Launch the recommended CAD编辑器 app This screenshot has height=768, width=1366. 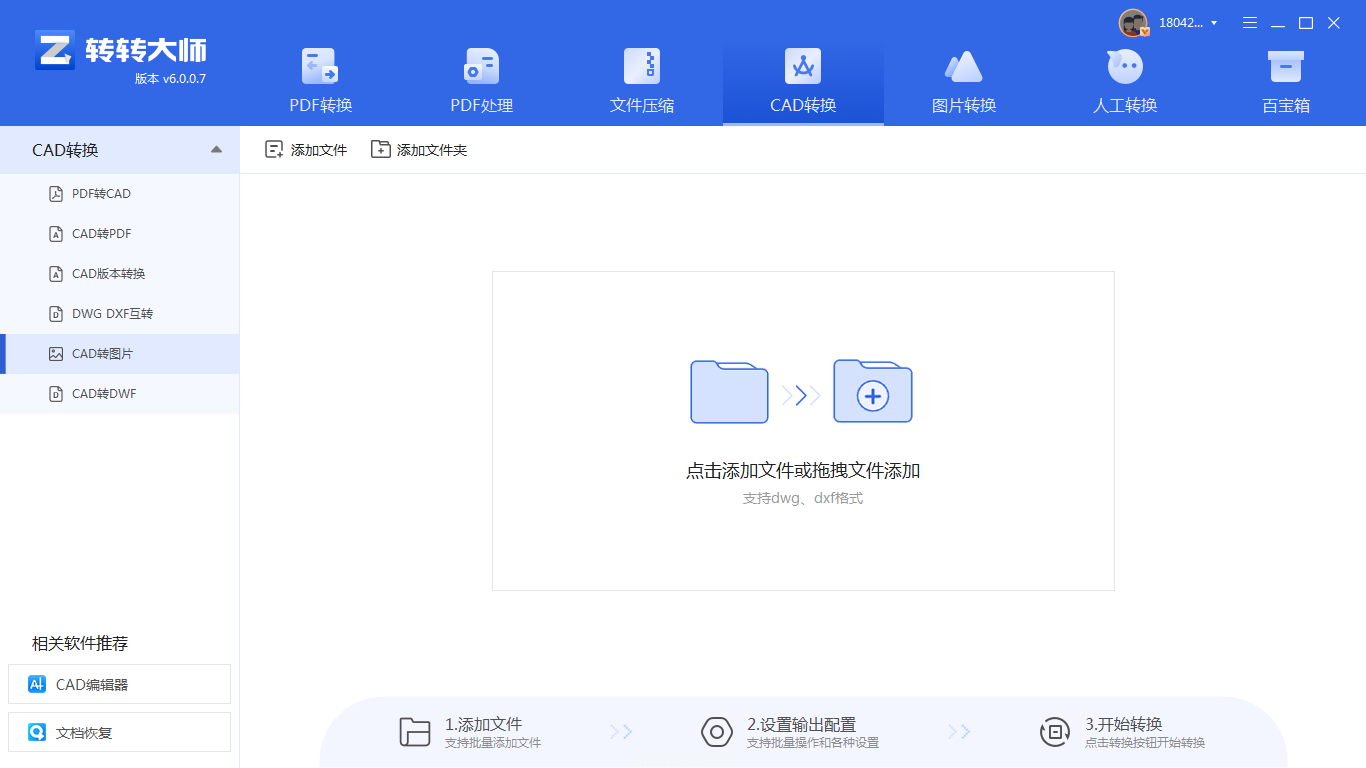(x=119, y=684)
